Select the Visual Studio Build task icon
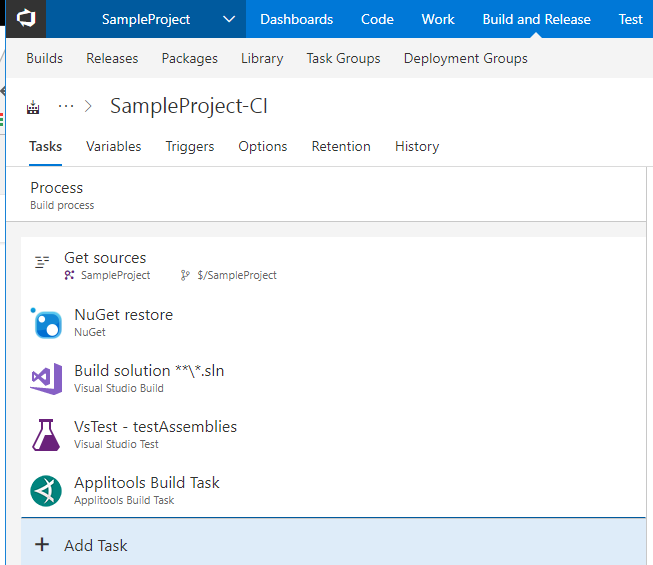653x565 pixels. 47,379
